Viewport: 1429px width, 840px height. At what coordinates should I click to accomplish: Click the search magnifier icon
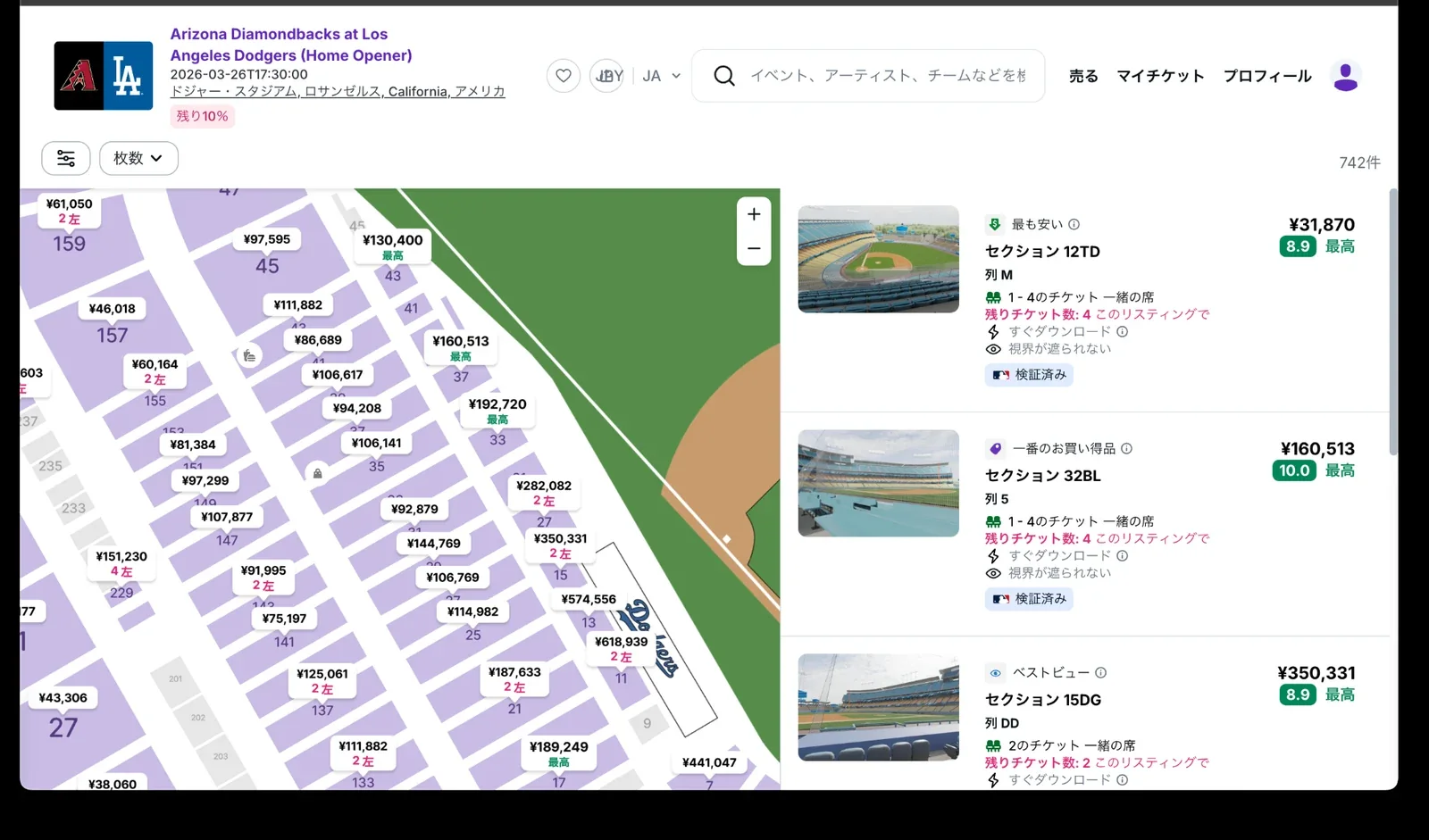(x=724, y=76)
